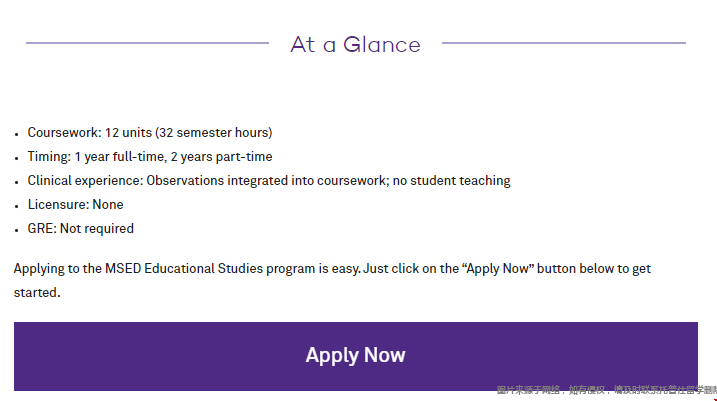Viewport: 717px width, 401px height.
Task: Click the "2 years part-time" text
Action: (221, 157)
